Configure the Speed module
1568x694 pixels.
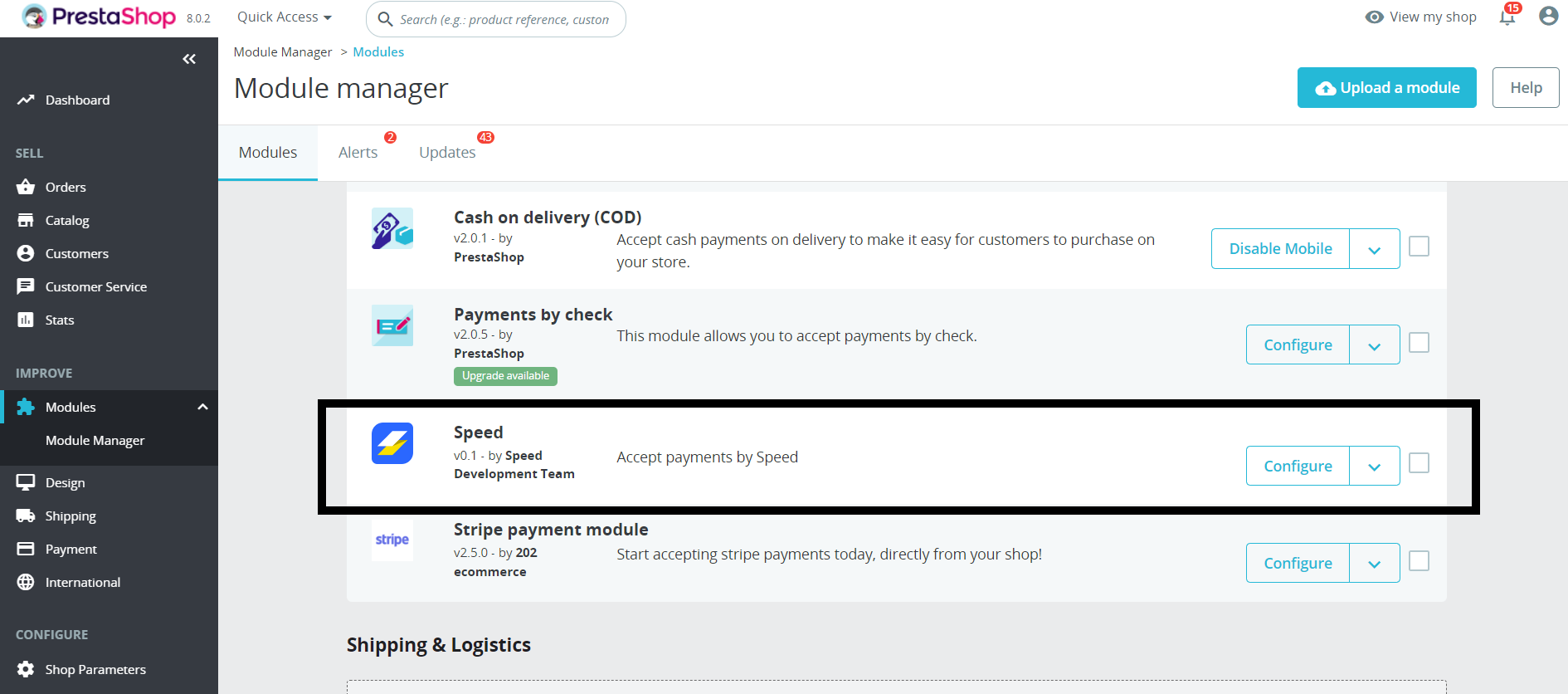(1298, 466)
